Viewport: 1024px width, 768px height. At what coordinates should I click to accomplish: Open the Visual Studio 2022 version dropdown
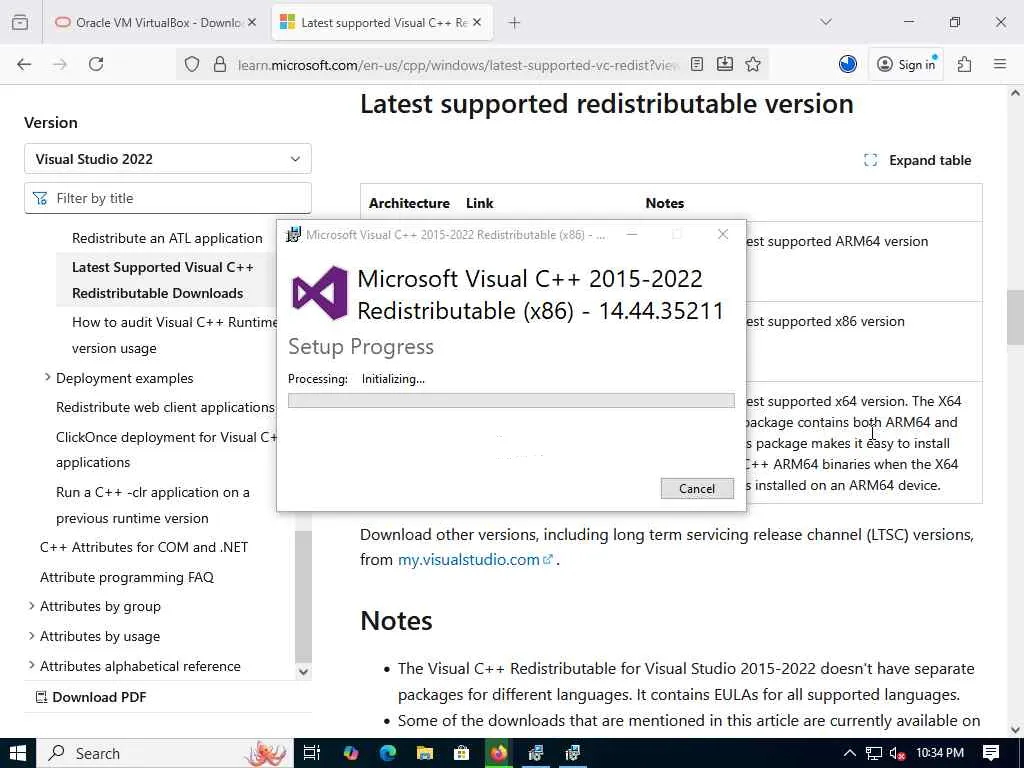(x=168, y=159)
